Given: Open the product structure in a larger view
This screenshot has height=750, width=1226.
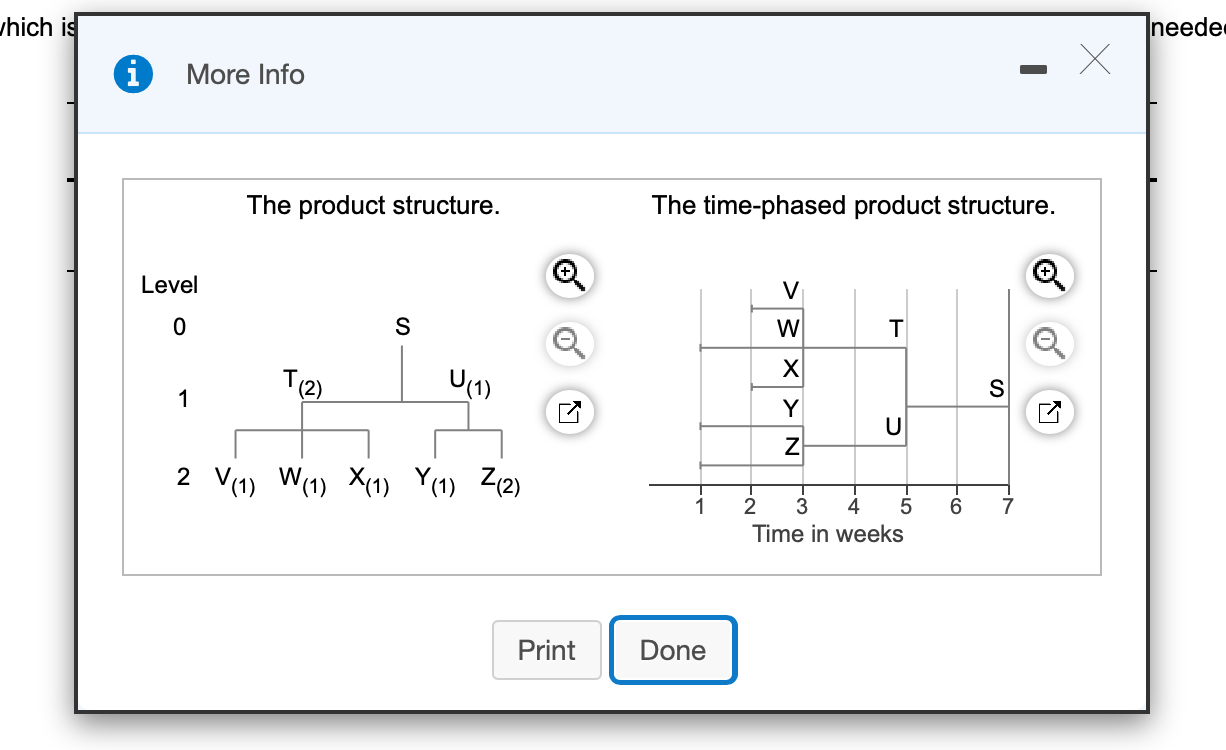Looking at the screenshot, I should [x=568, y=412].
